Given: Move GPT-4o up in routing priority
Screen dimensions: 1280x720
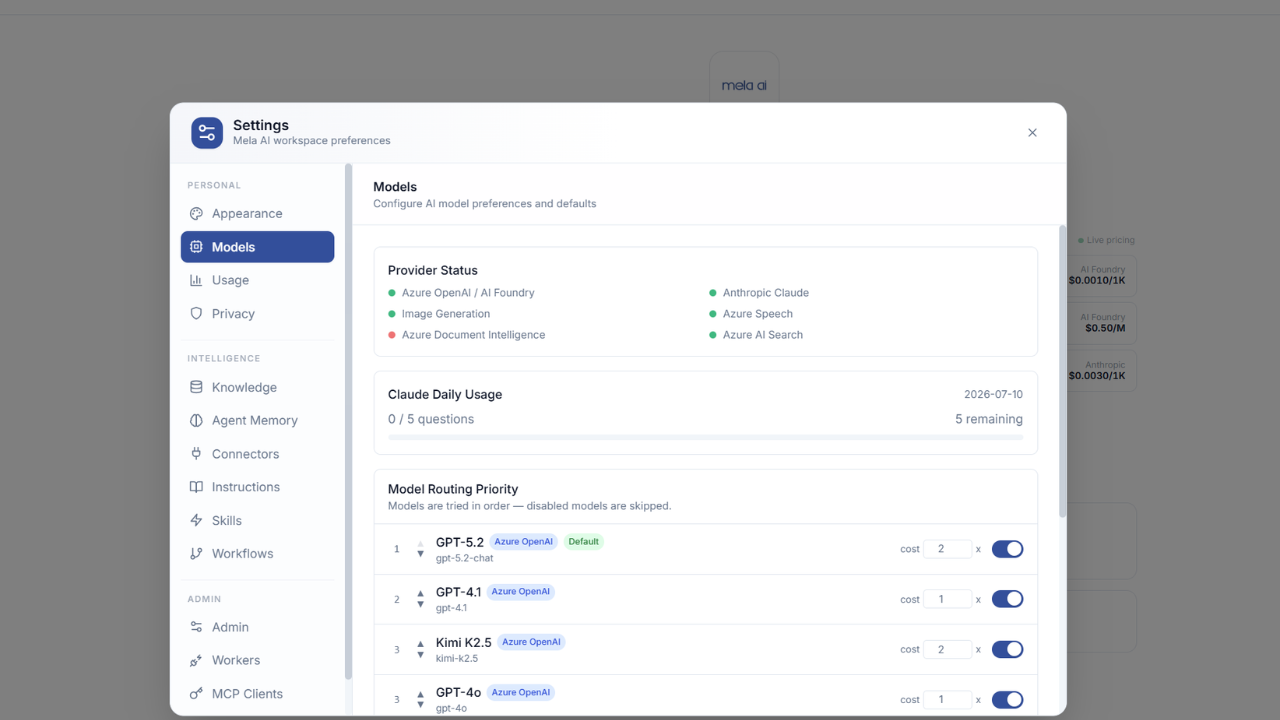Looking at the screenshot, I should pyautogui.click(x=420, y=694).
